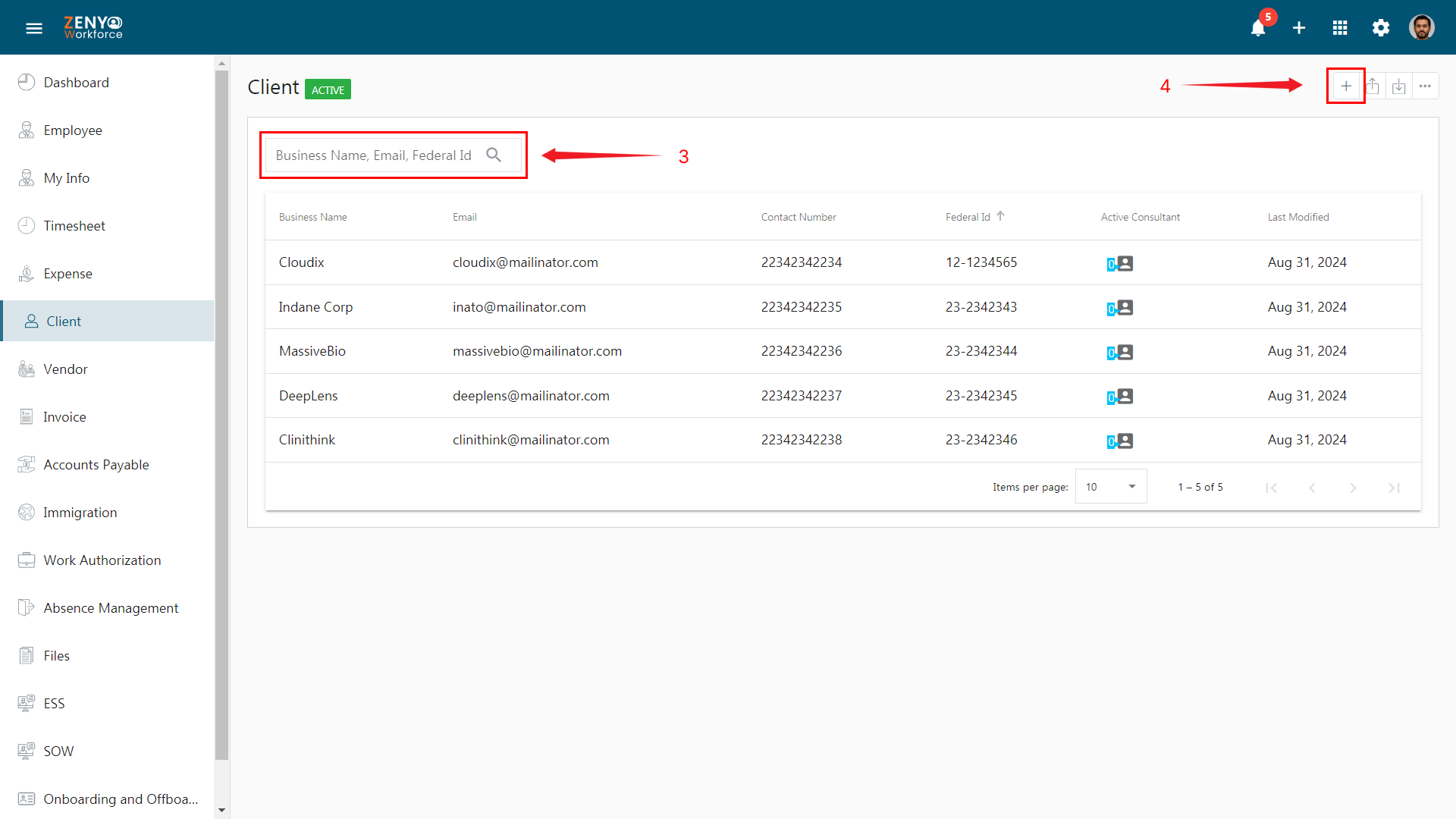Open Dashboard in the sidebar
Screen dimensions: 1456x819
click(x=108, y=83)
